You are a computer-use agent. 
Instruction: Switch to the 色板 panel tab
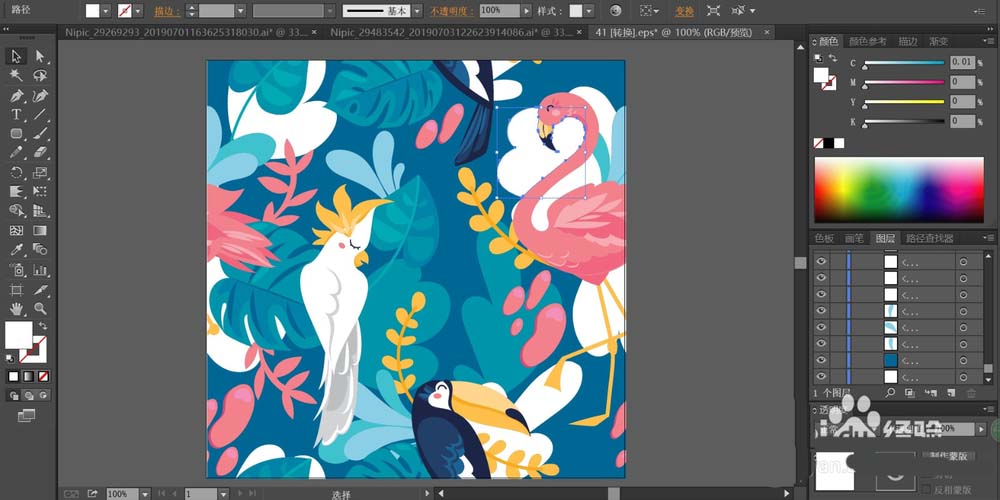click(825, 239)
